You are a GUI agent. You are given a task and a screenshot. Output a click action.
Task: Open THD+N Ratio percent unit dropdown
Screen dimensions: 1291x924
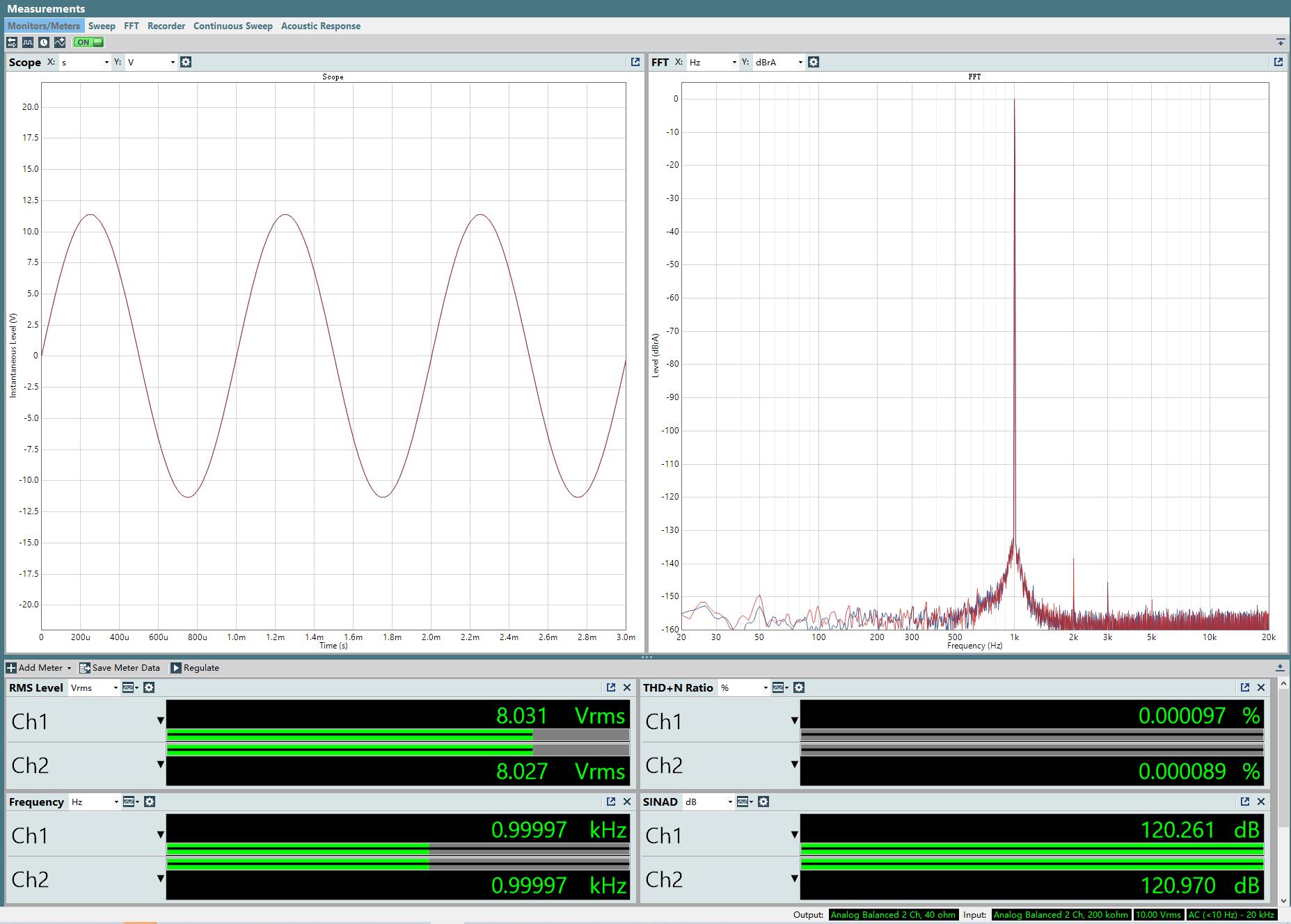(x=744, y=687)
